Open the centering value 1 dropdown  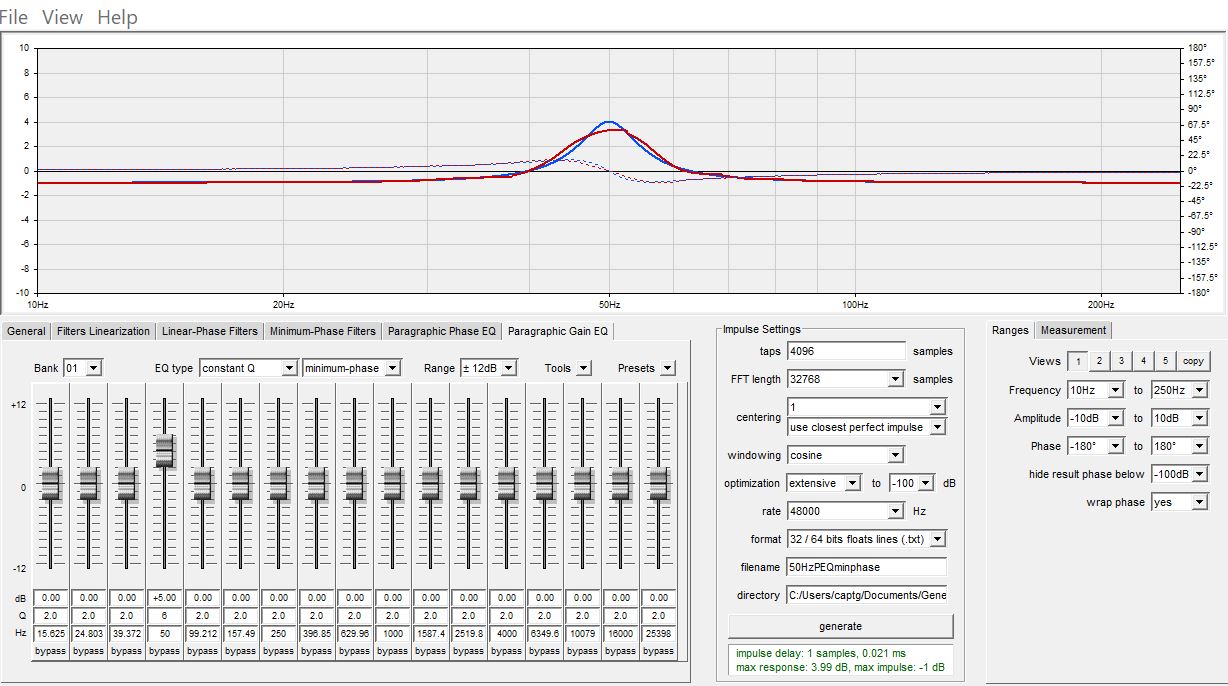(x=866, y=407)
